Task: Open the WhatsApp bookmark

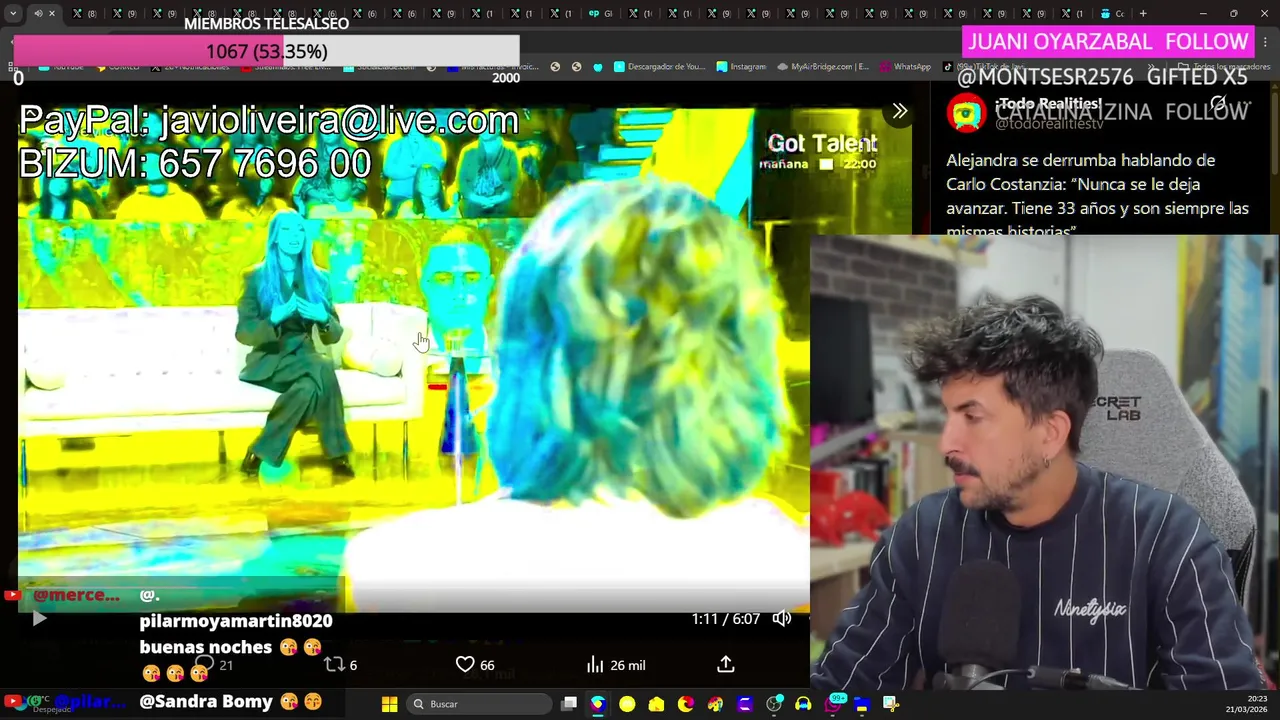Action: (905, 67)
